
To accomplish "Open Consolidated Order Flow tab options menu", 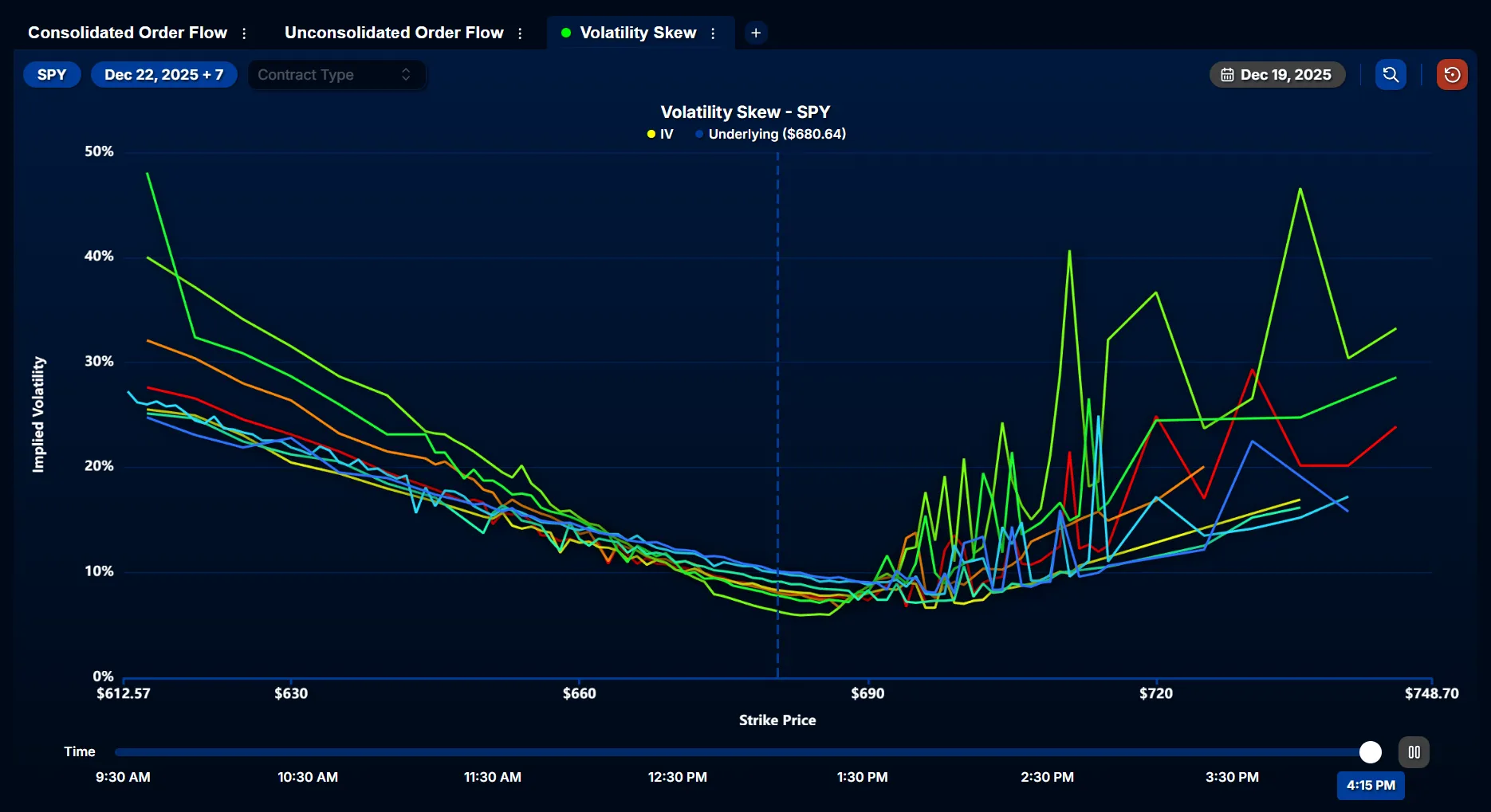I will pyautogui.click(x=244, y=33).
